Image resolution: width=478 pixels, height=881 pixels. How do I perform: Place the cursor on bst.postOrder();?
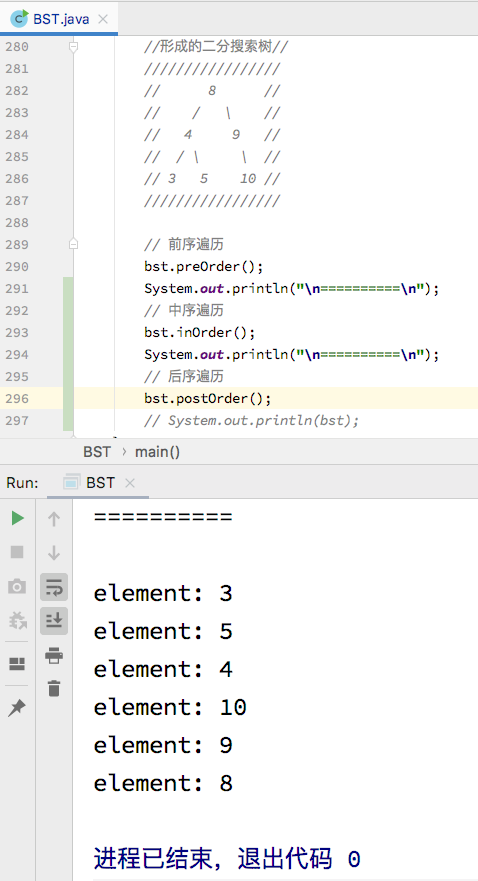click(207, 398)
